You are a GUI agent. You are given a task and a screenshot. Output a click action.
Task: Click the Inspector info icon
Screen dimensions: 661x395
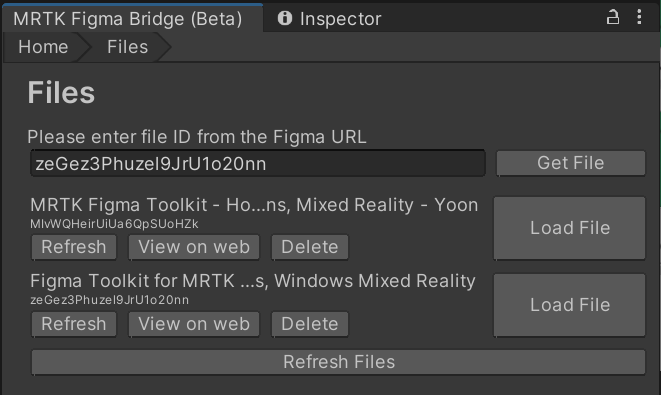click(x=285, y=18)
